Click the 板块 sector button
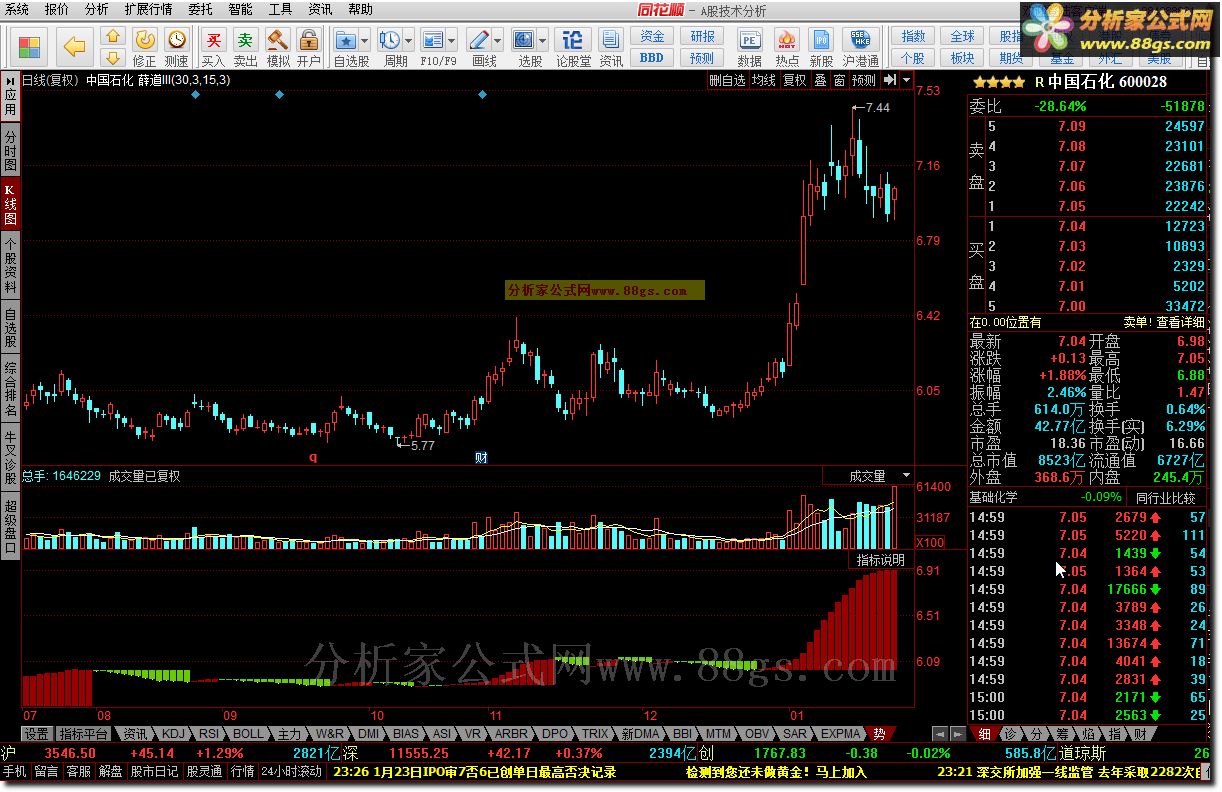Image resolution: width=1222 pixels, height=792 pixels. pyautogui.click(x=962, y=58)
